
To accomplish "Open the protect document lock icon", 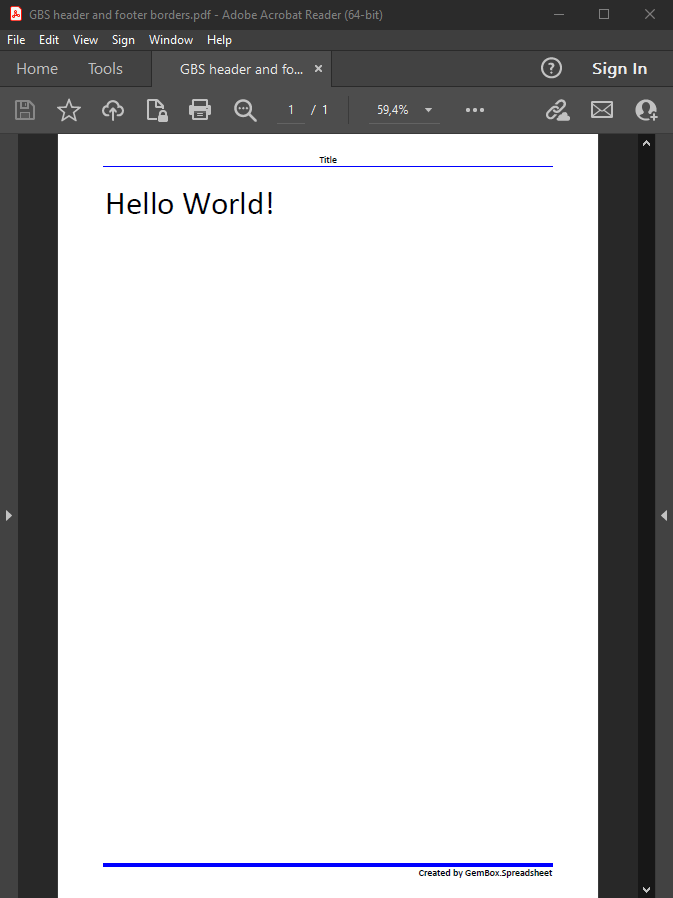I will click(x=157, y=110).
